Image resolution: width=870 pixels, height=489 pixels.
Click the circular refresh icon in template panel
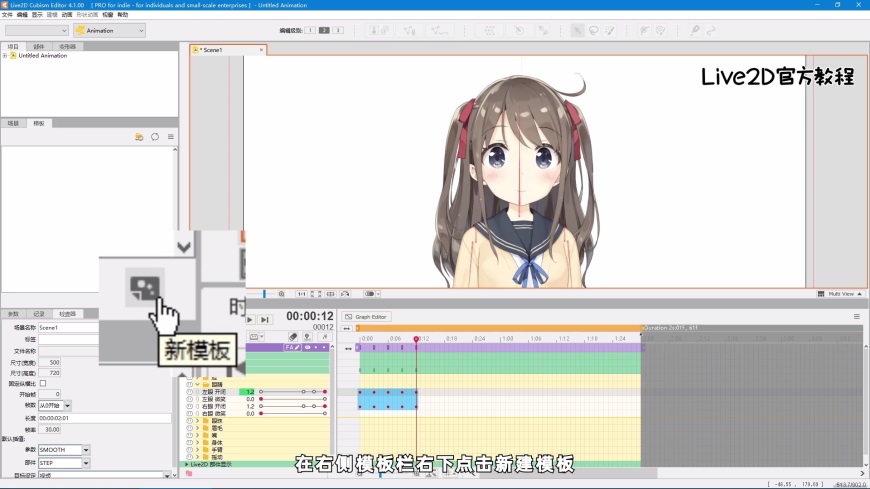(x=155, y=137)
